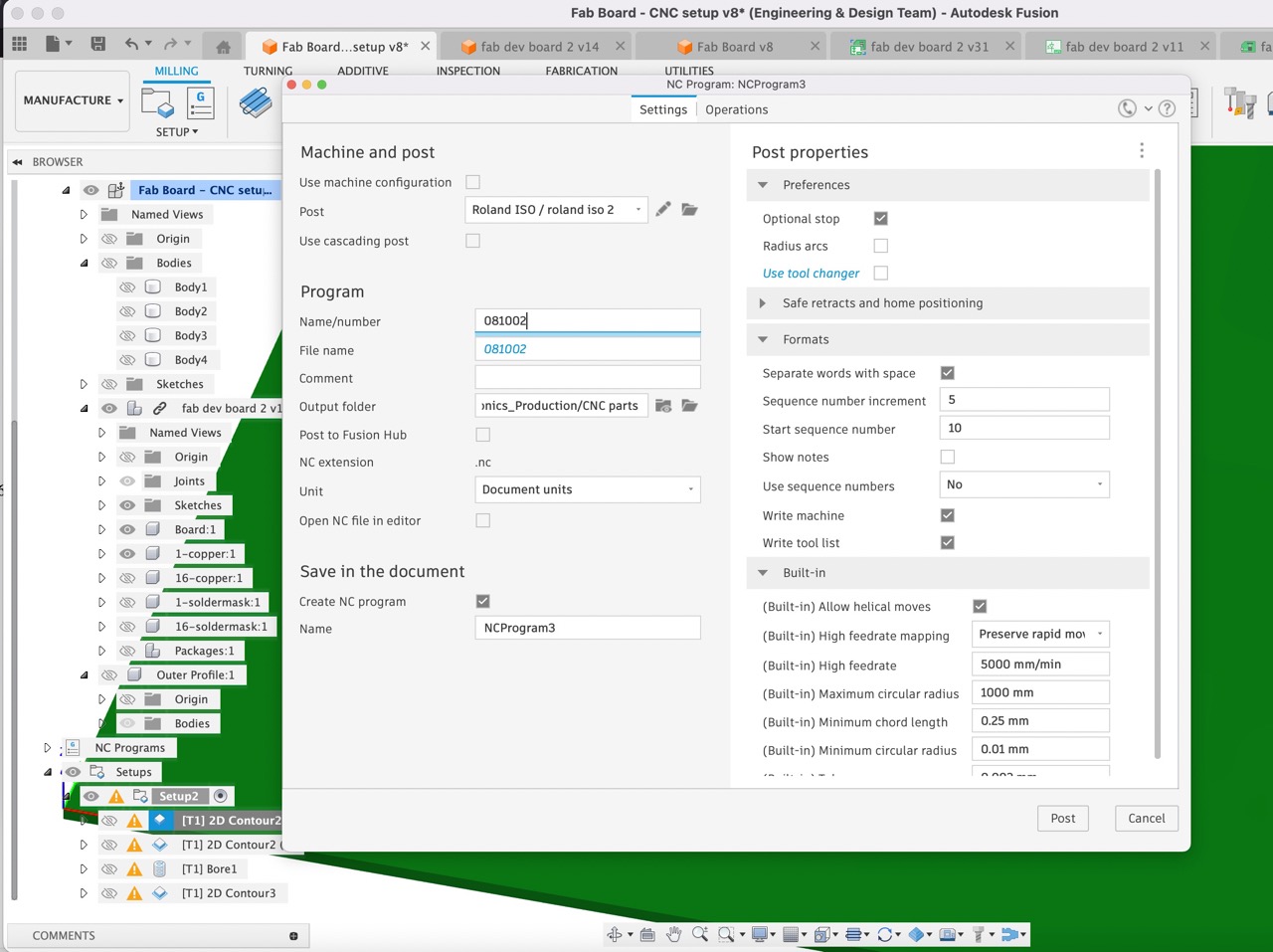Viewport: 1273px width, 952px height.
Task: Open Use sequence numbers dropdown
Action: click(x=1024, y=484)
